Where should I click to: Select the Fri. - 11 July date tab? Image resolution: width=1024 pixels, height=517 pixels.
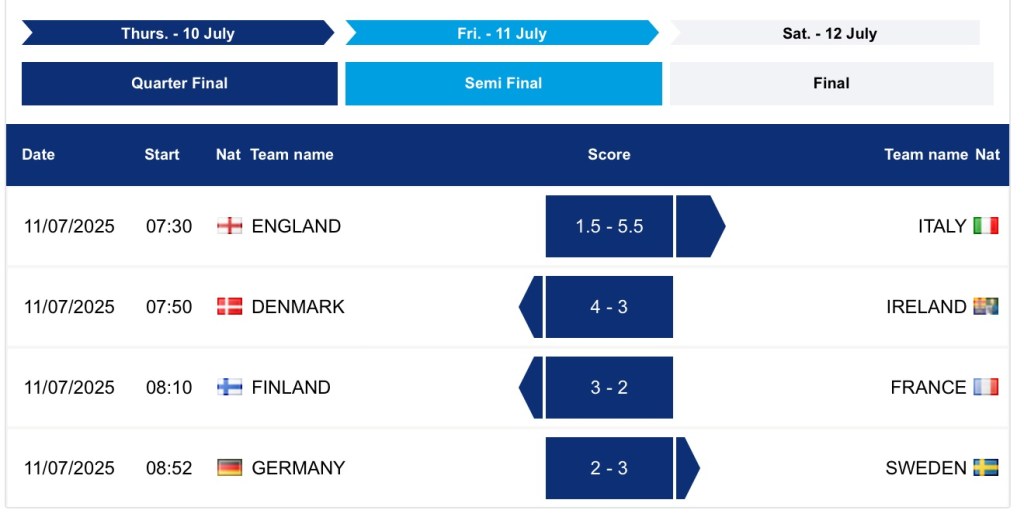pyautogui.click(x=502, y=33)
